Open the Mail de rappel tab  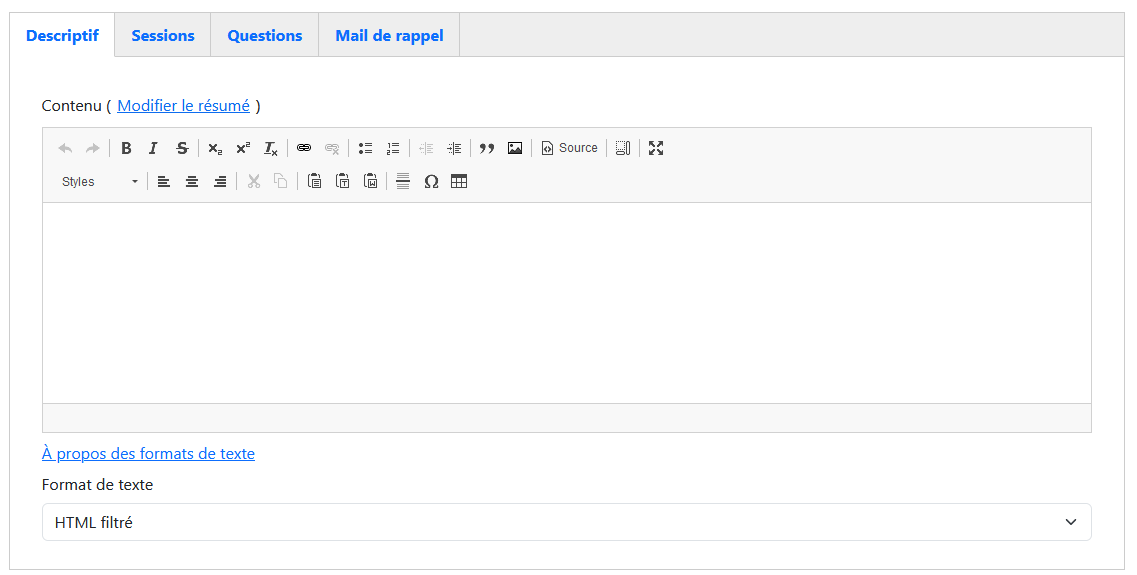tap(389, 36)
